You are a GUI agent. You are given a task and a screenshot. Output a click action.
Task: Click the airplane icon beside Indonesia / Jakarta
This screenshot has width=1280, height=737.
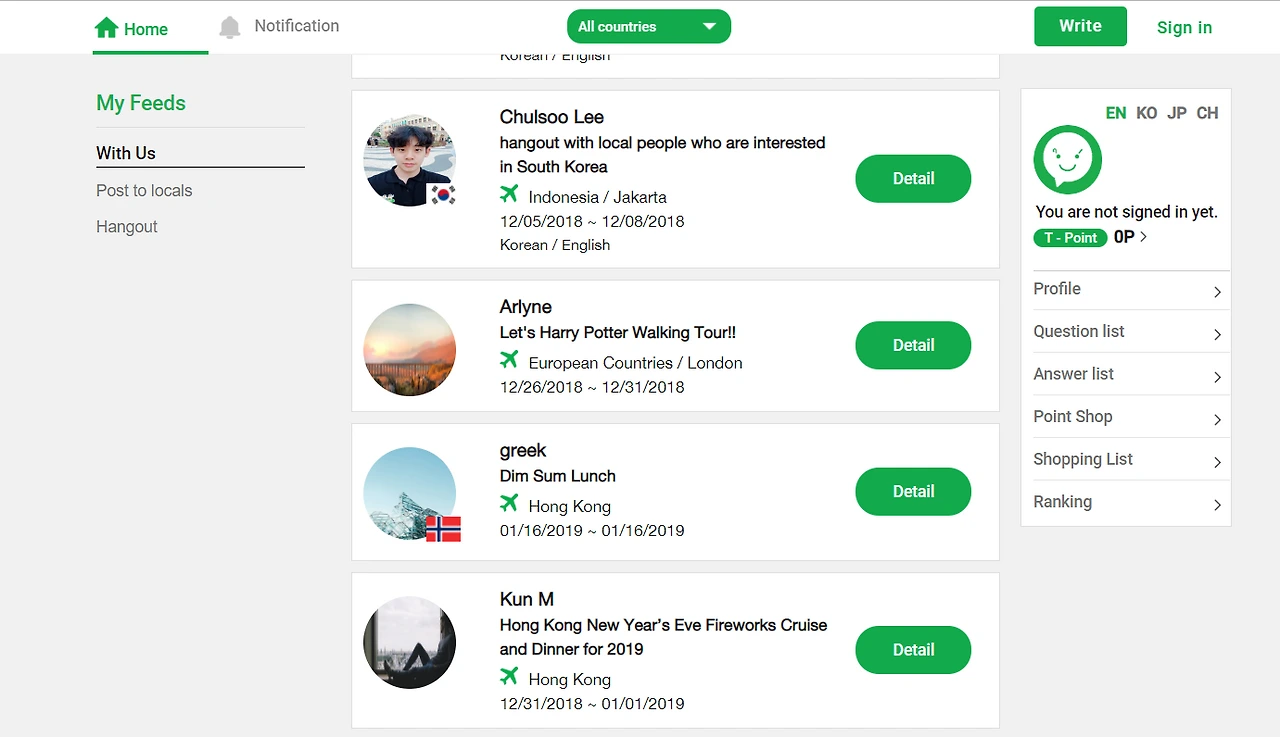tap(509, 194)
